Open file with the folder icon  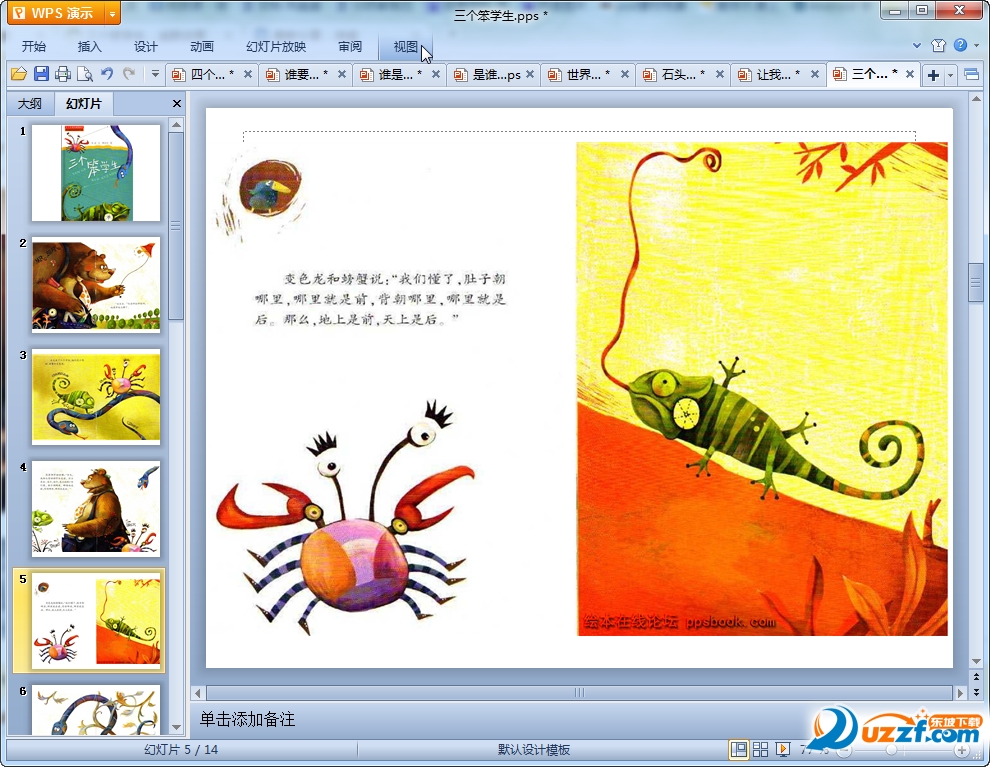point(19,74)
